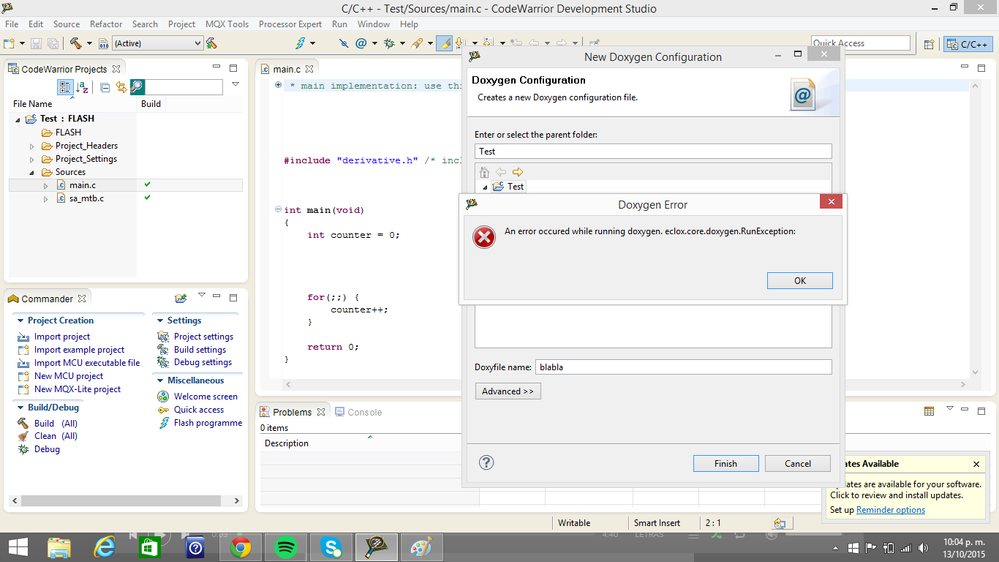Open the Run menu
Screen dimensions: 999x562
[340, 24]
